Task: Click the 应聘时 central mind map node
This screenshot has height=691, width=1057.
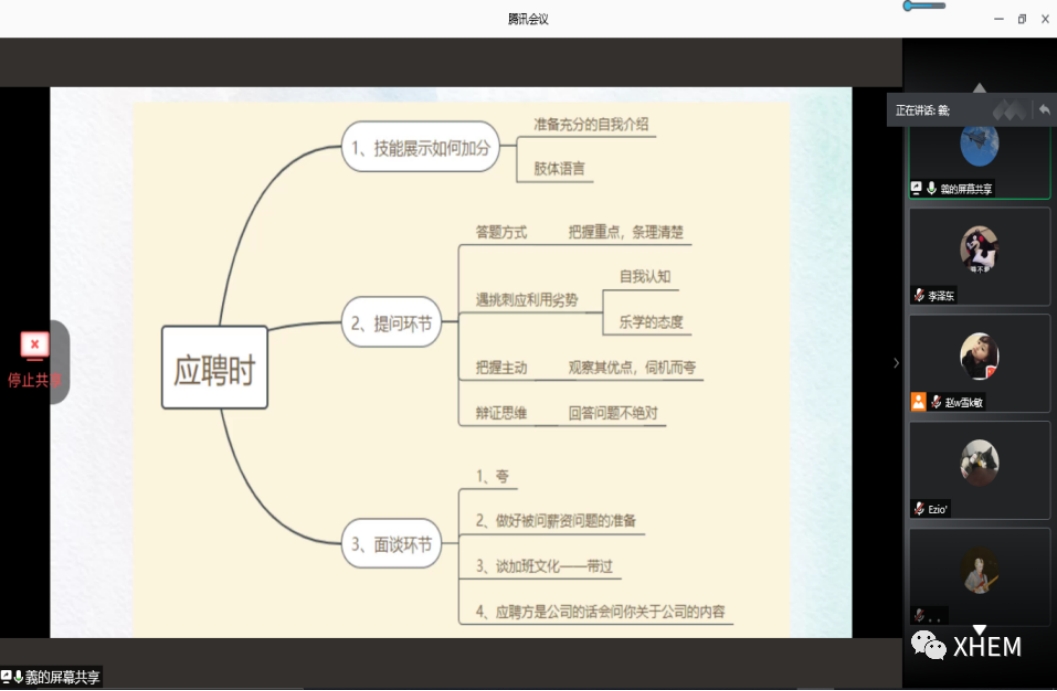Action: [214, 368]
